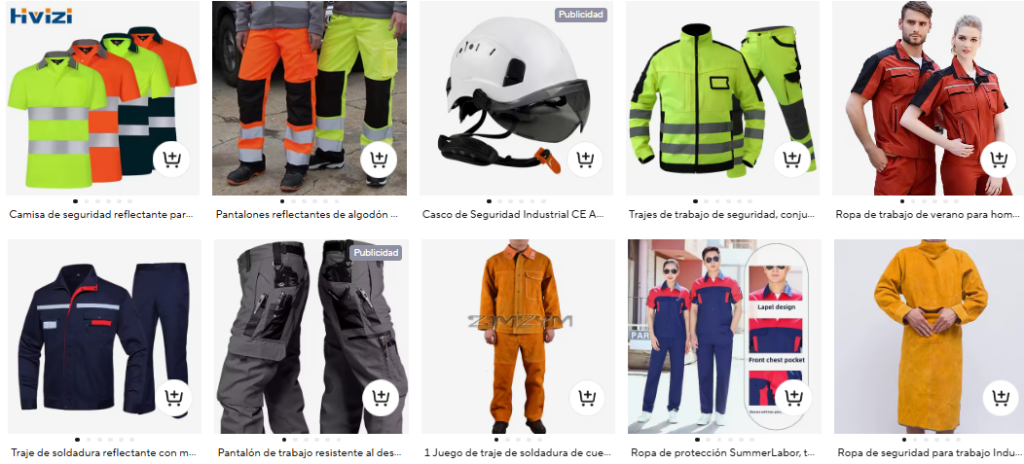
Task: Add SummerLabor protective clothing to cart
Action: click(x=793, y=398)
